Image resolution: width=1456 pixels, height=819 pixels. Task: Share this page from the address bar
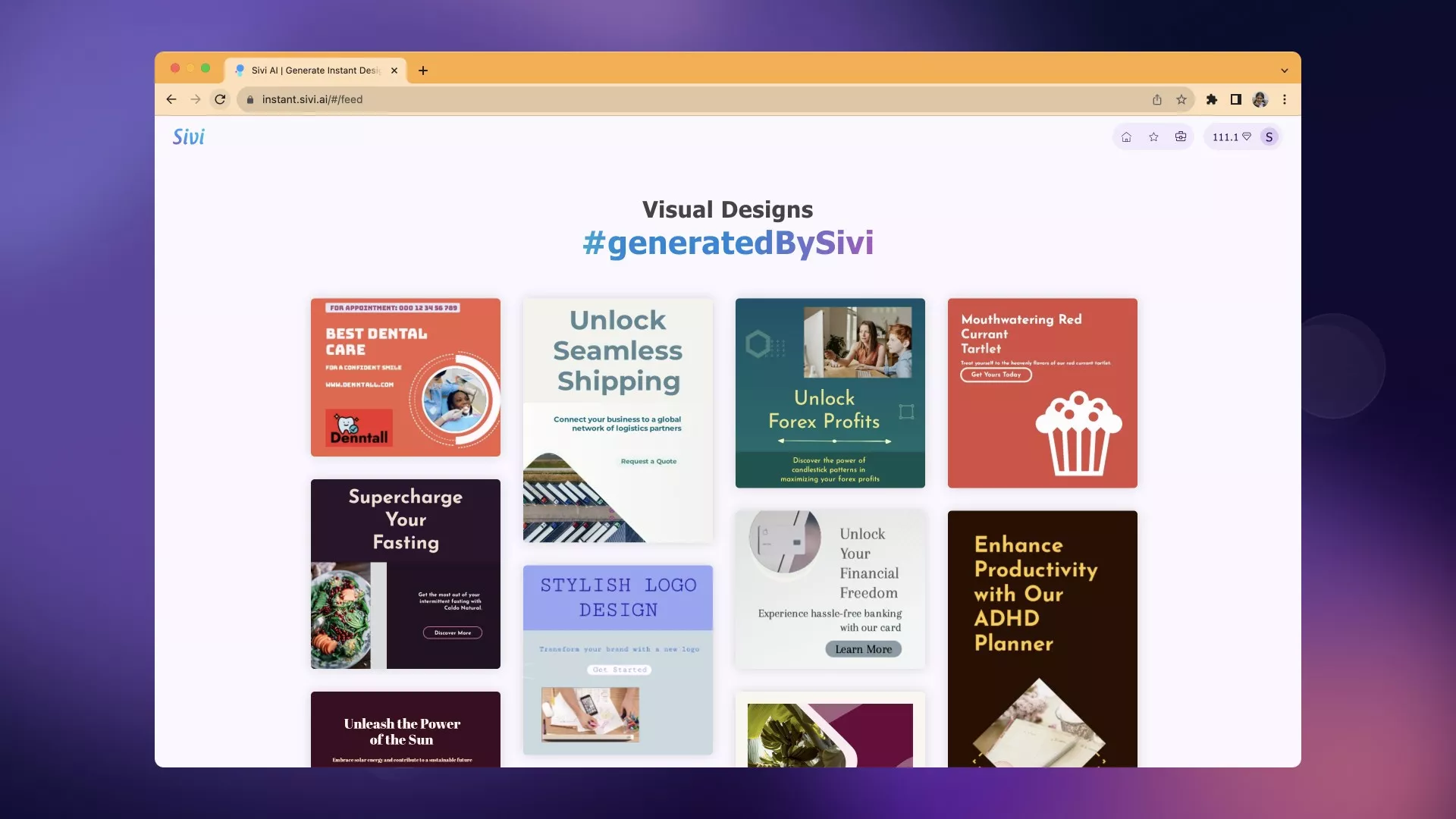(1157, 99)
